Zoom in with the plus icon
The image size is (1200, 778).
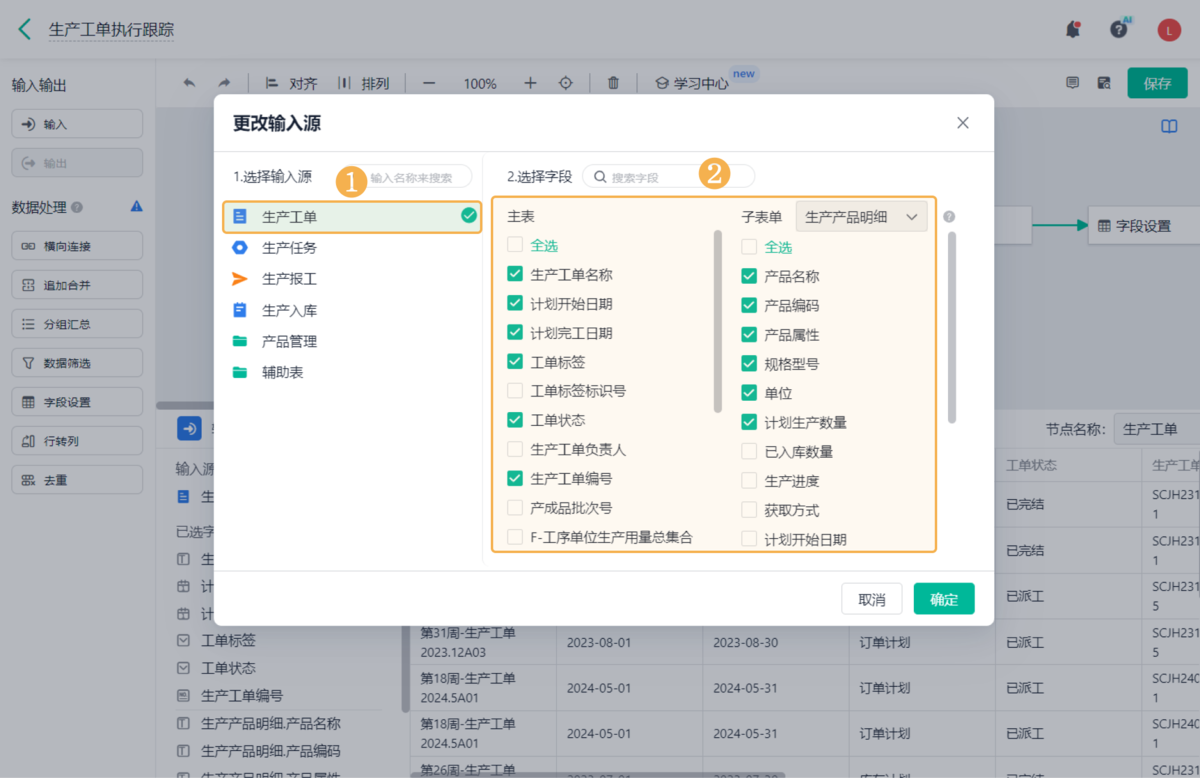pos(530,83)
